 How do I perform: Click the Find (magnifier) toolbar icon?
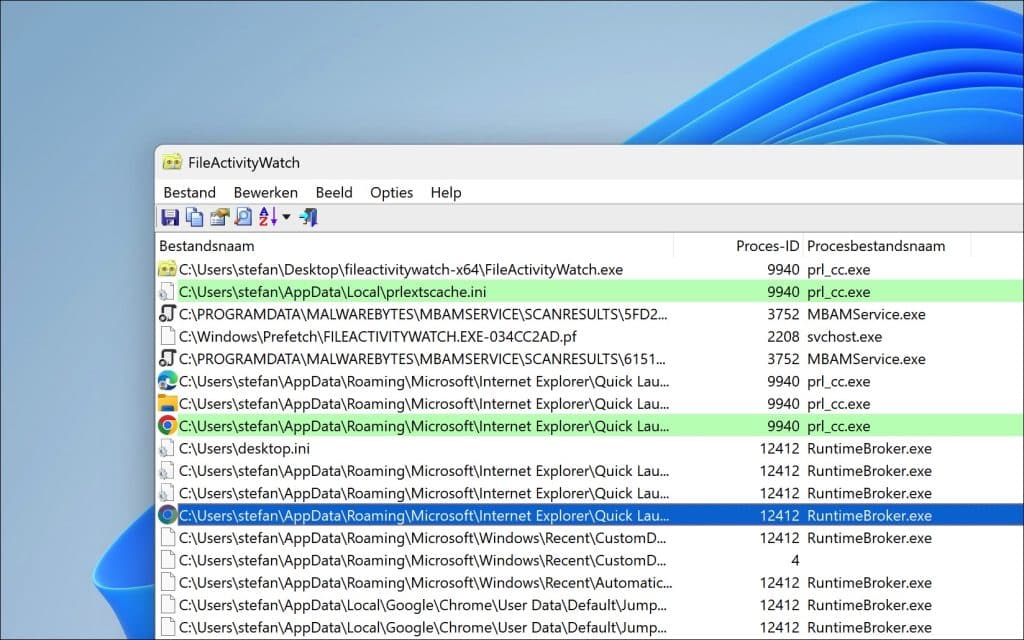(x=243, y=217)
